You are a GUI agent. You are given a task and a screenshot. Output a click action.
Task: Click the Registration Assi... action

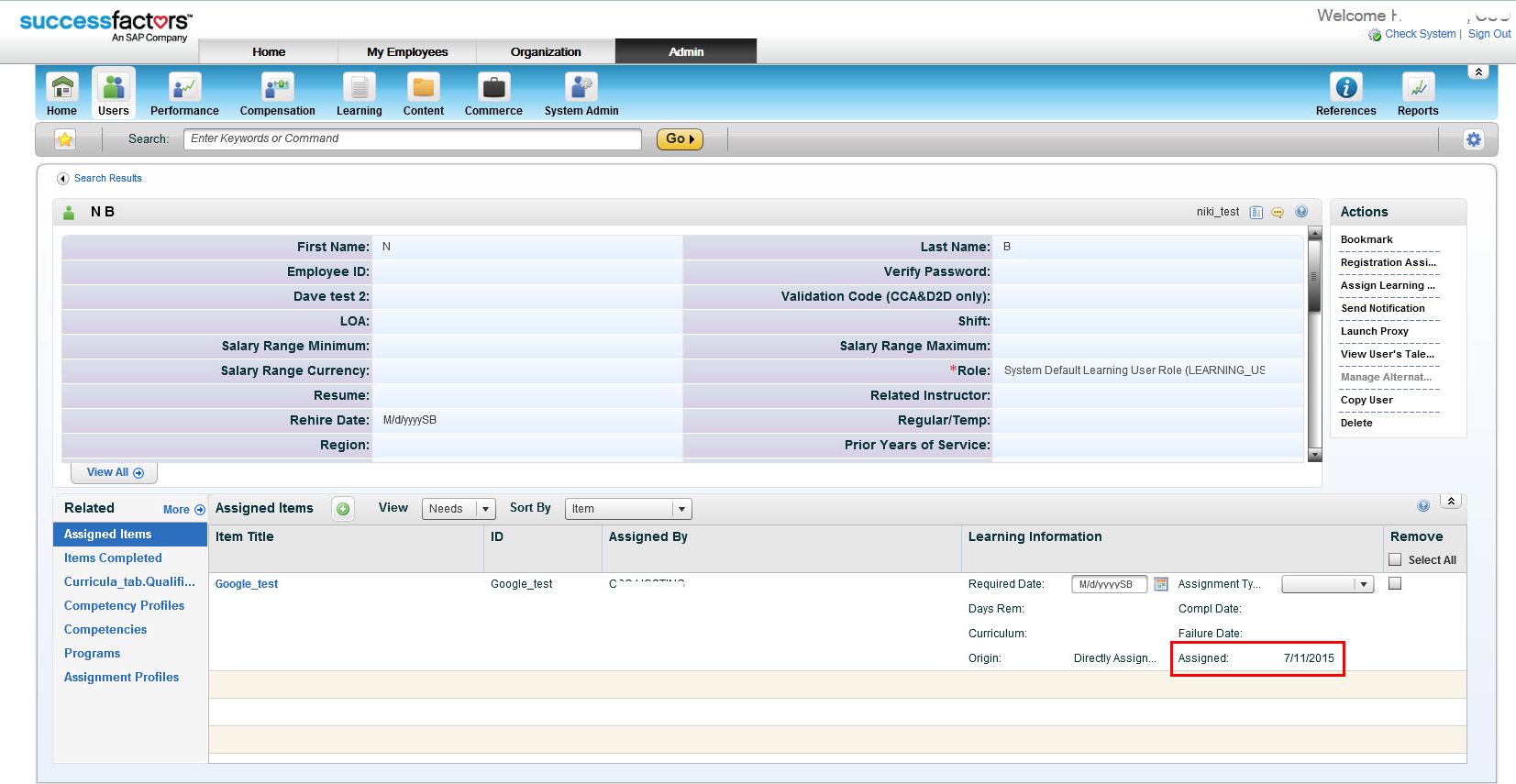tap(1389, 263)
